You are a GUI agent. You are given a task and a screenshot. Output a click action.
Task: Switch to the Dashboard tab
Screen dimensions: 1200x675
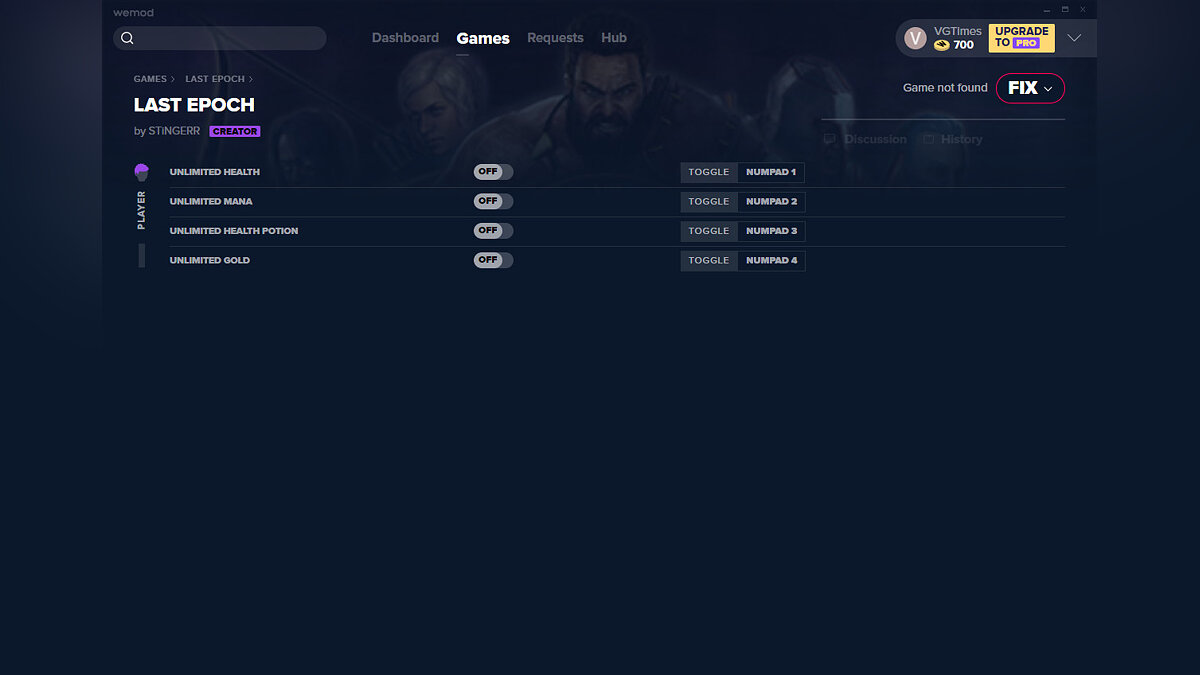pyautogui.click(x=405, y=38)
